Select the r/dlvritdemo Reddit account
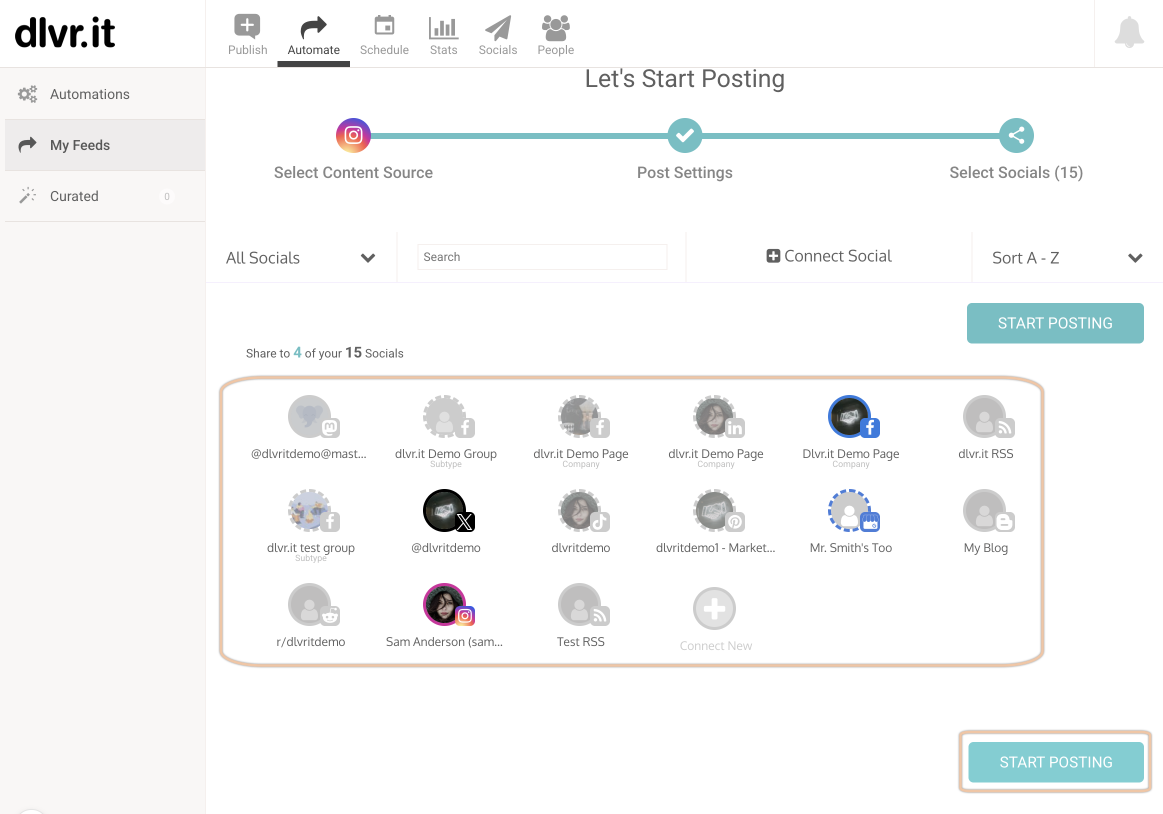 pyautogui.click(x=310, y=605)
